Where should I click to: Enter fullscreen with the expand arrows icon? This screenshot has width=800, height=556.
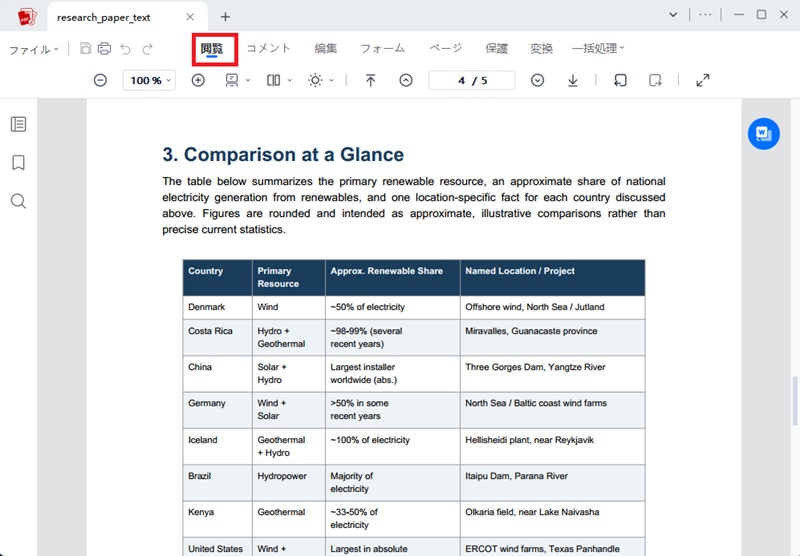tap(703, 80)
